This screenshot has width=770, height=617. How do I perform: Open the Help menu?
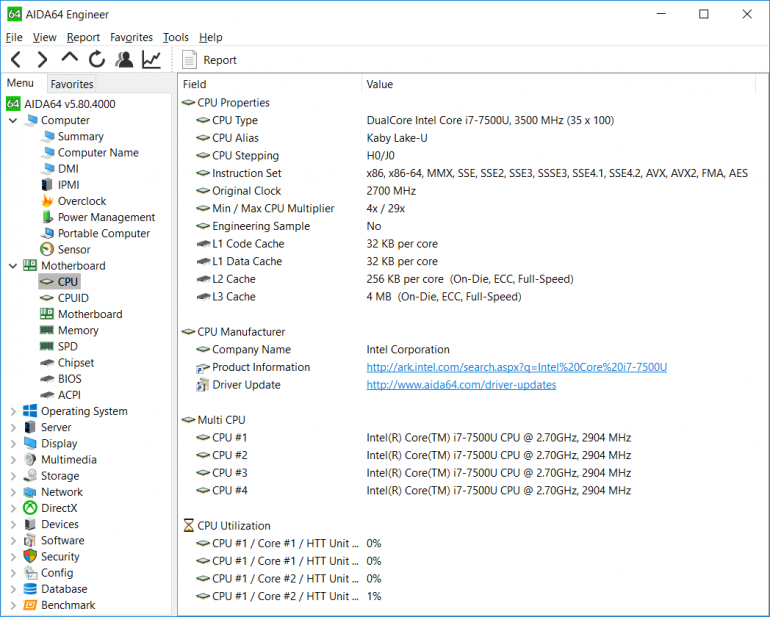click(211, 37)
